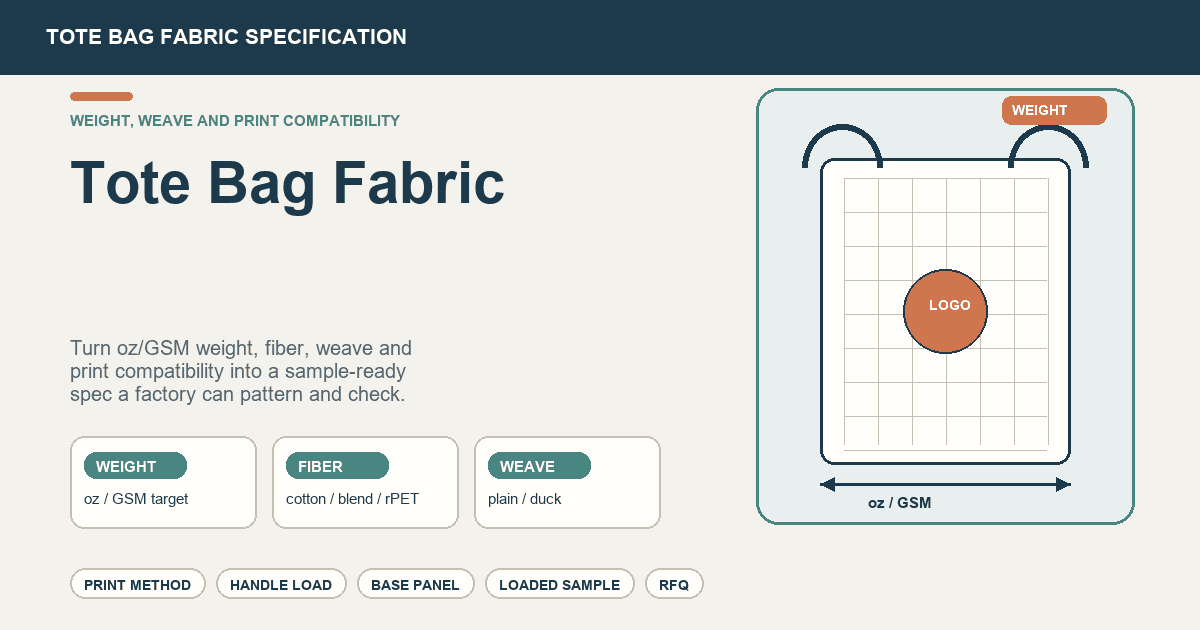Click the "oz / GSM" label below the bag
Image resolution: width=1200 pixels, height=630 pixels.
tap(899, 503)
